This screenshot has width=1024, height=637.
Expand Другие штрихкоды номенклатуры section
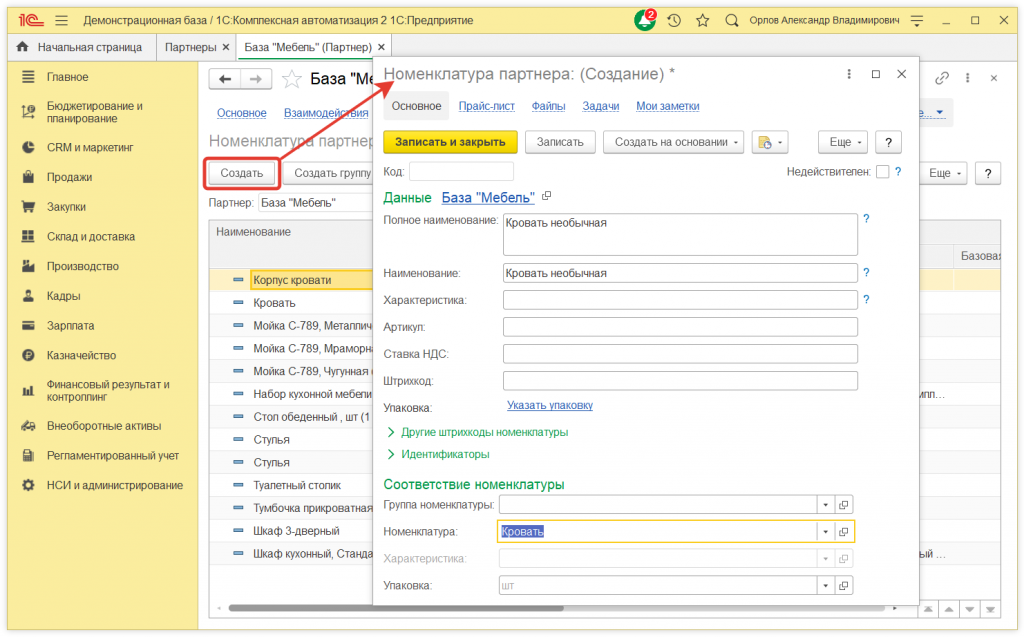coord(484,432)
